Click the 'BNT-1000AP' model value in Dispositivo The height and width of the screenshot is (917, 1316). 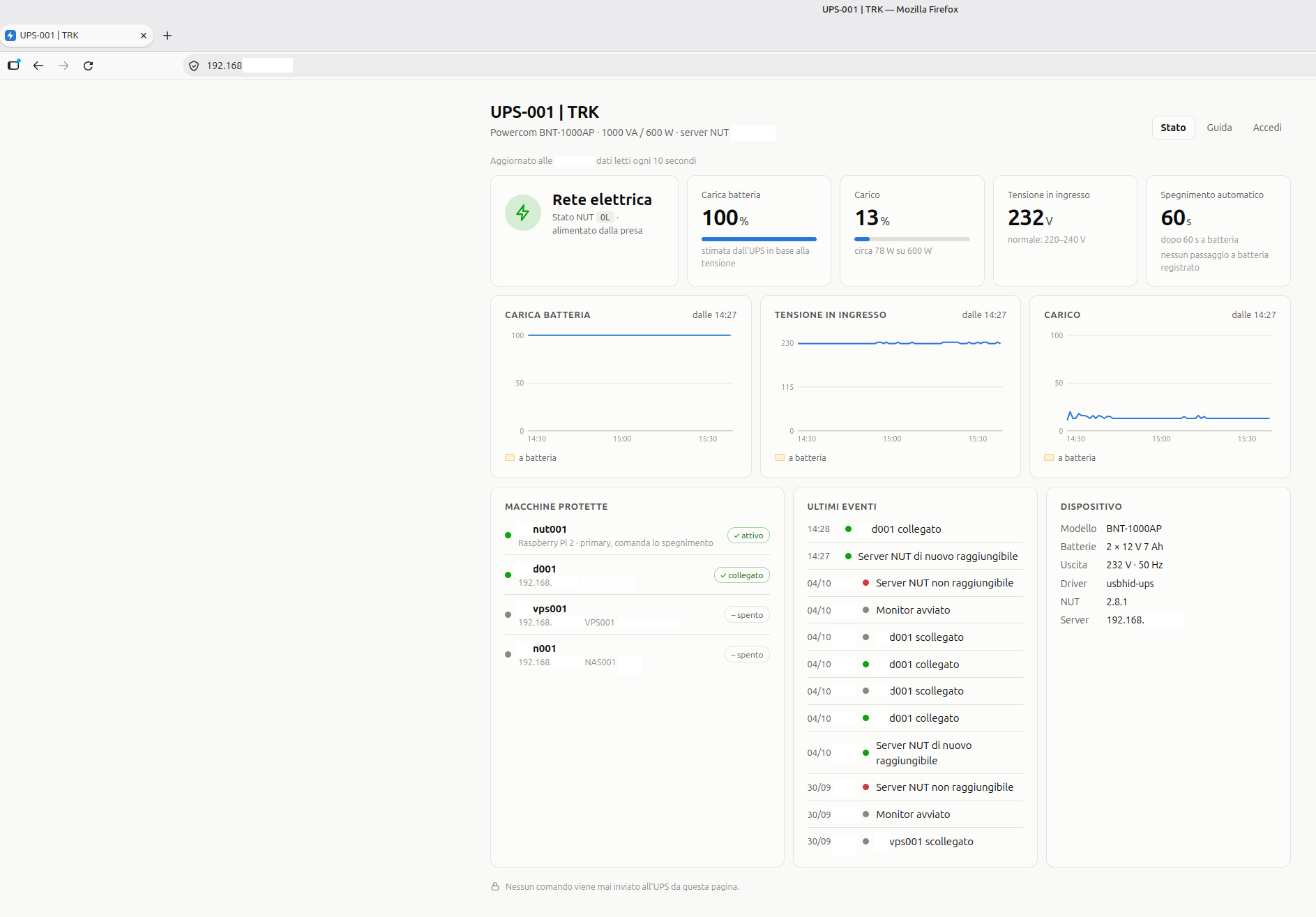click(1134, 529)
